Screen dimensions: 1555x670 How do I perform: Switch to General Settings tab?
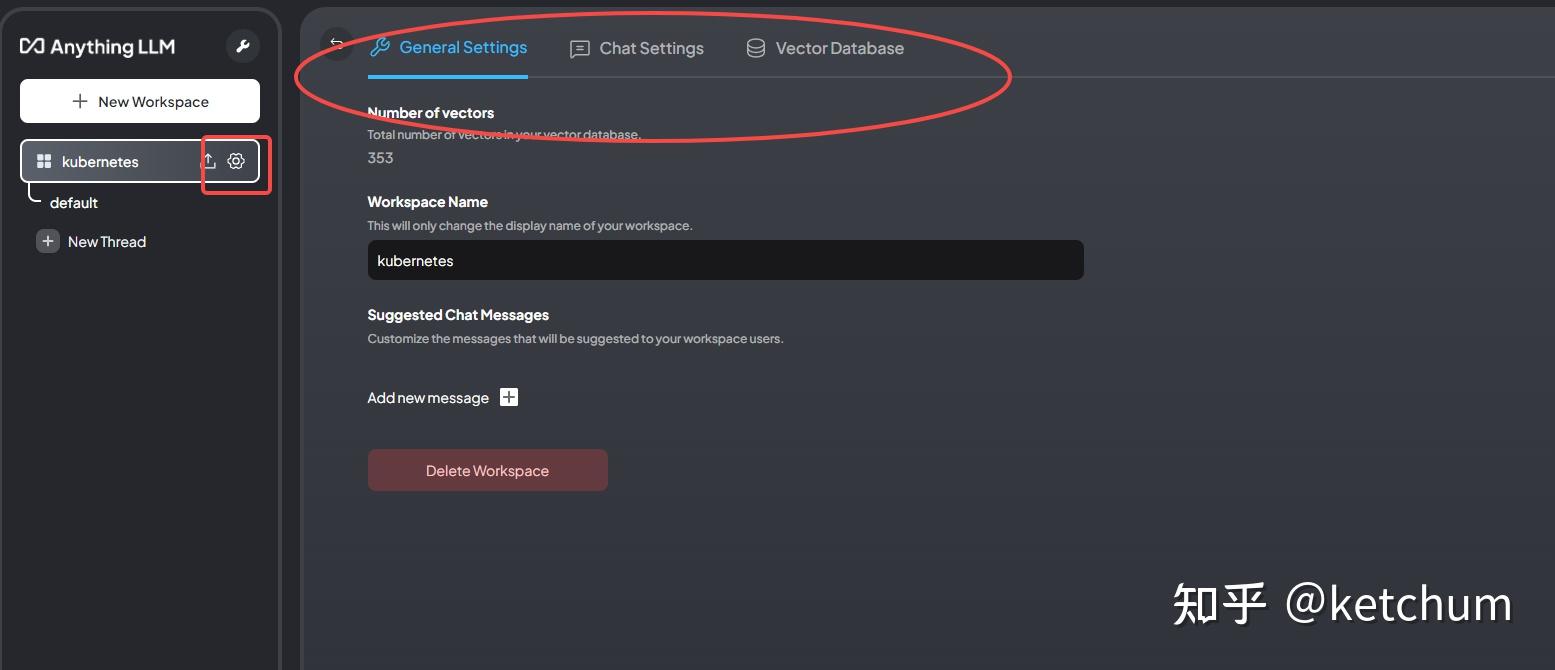pyautogui.click(x=448, y=48)
